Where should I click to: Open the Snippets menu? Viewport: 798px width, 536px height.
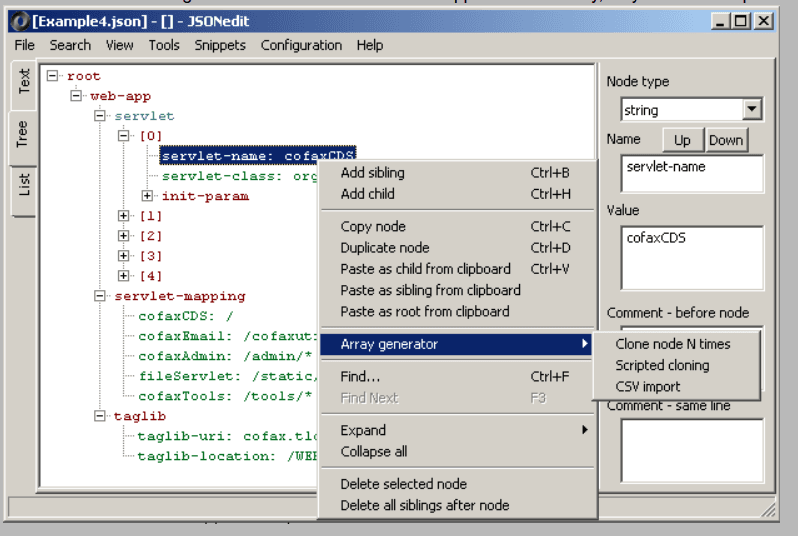tap(220, 45)
